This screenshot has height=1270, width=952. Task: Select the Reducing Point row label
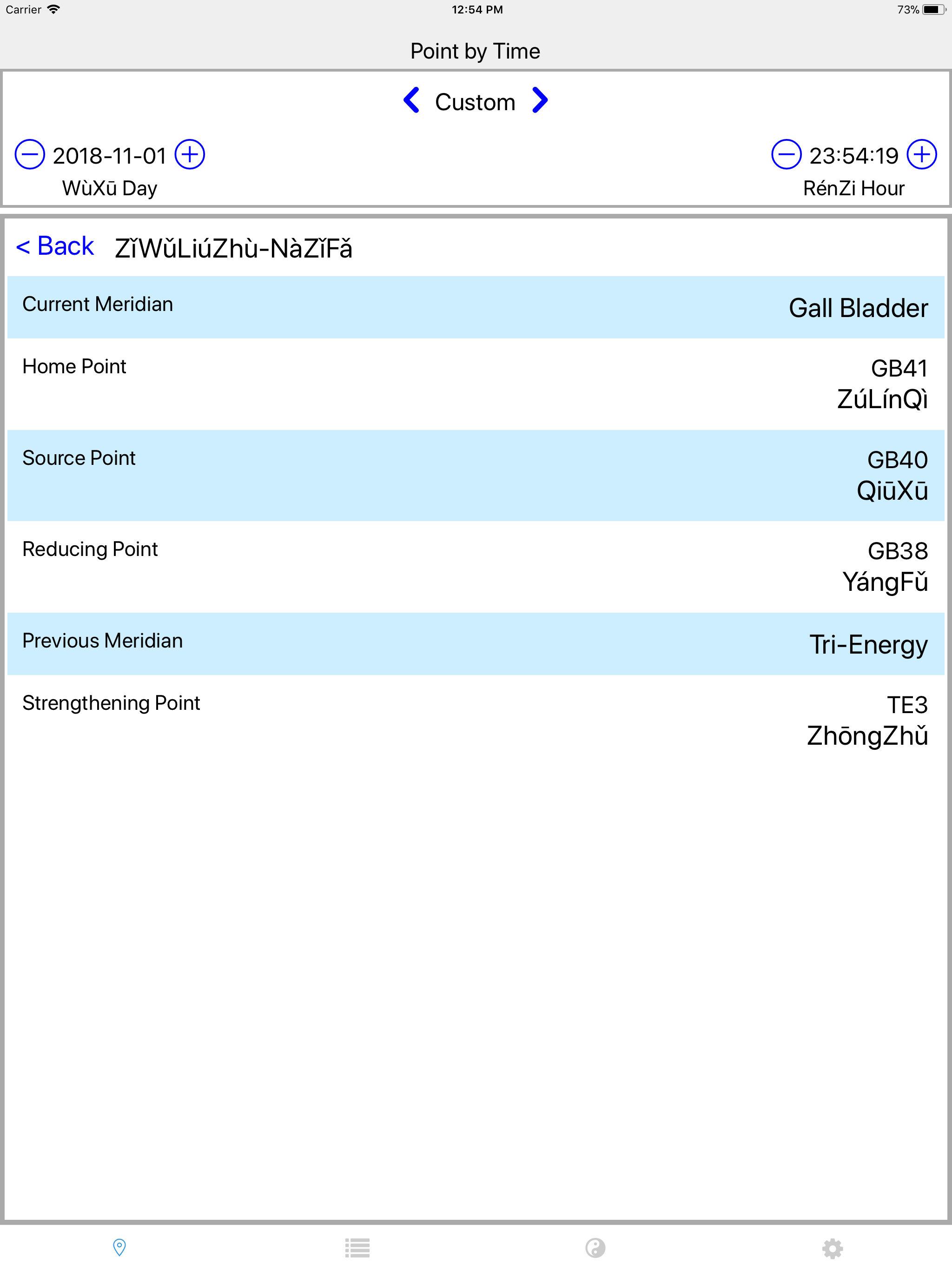pos(90,549)
